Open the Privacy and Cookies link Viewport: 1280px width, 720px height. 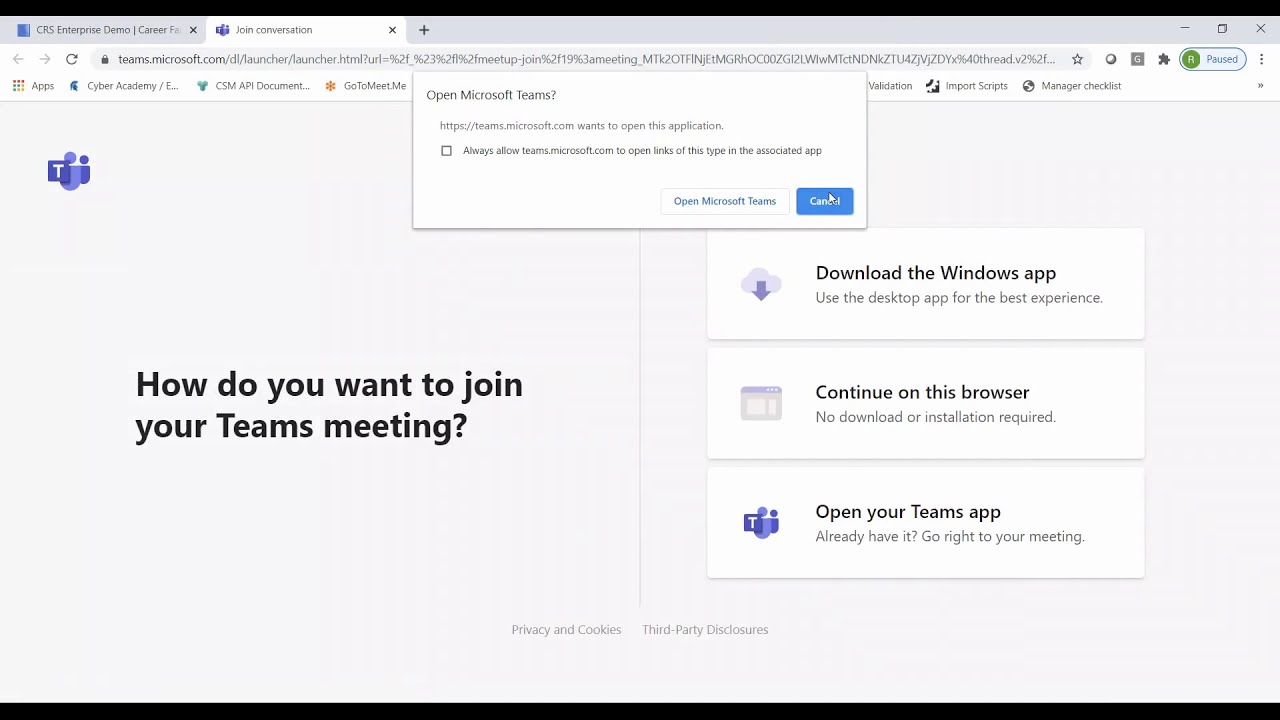[x=566, y=630]
